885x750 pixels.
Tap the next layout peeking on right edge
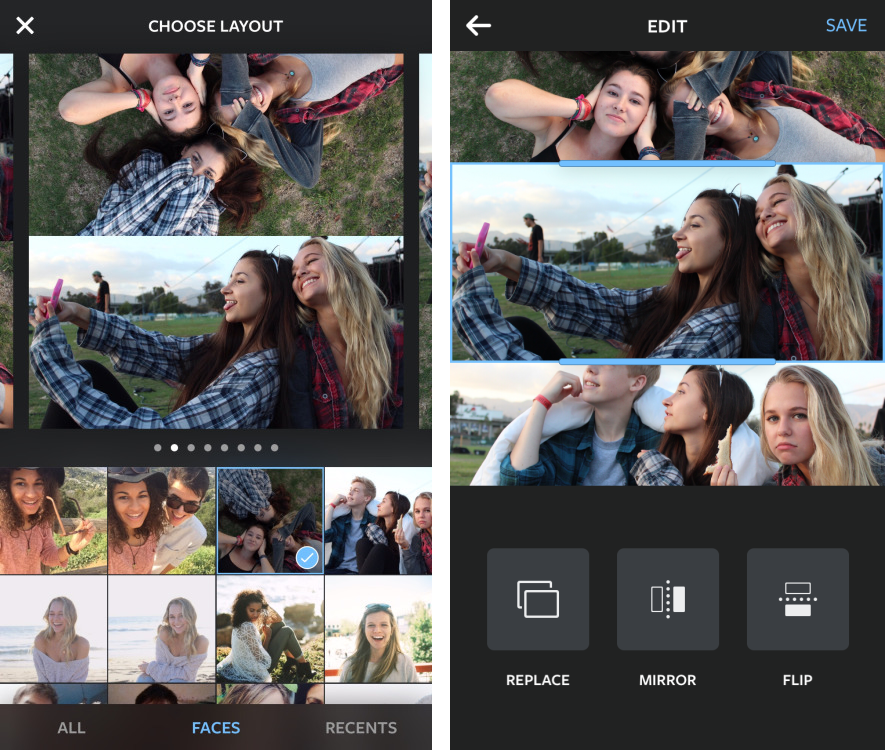click(425, 241)
